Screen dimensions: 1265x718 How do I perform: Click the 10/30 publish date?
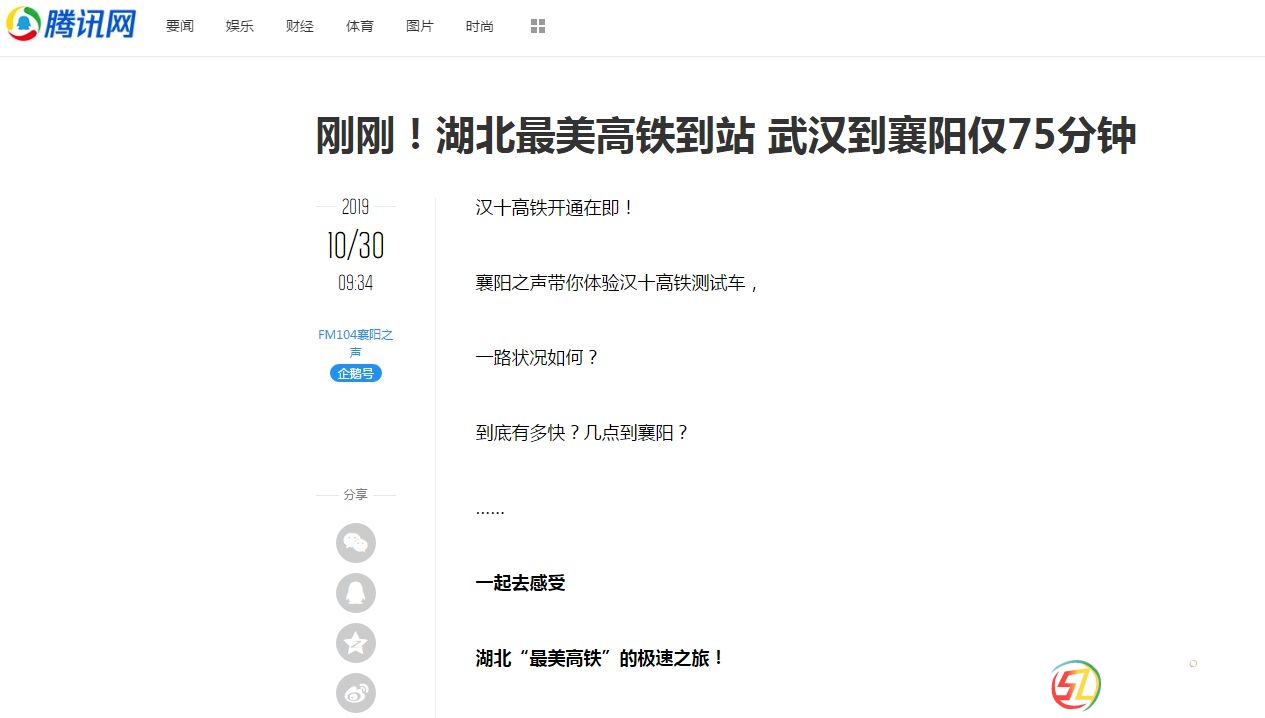[x=356, y=245]
